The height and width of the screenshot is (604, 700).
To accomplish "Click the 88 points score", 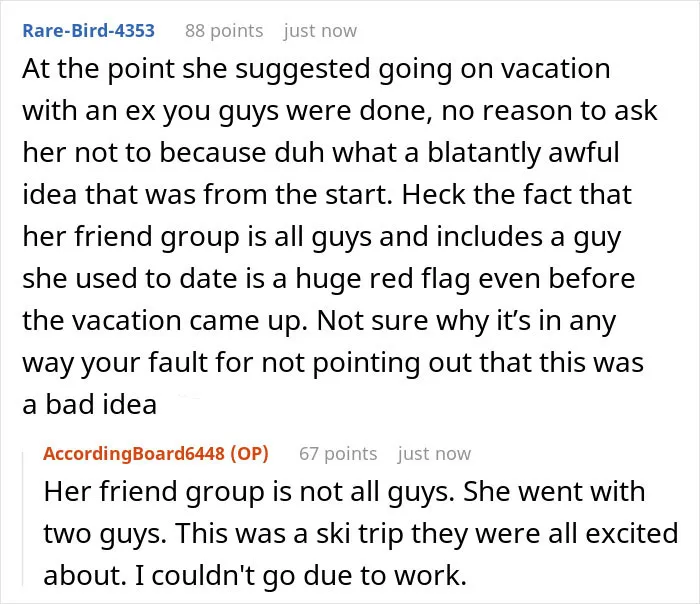I will pyautogui.click(x=224, y=31).
